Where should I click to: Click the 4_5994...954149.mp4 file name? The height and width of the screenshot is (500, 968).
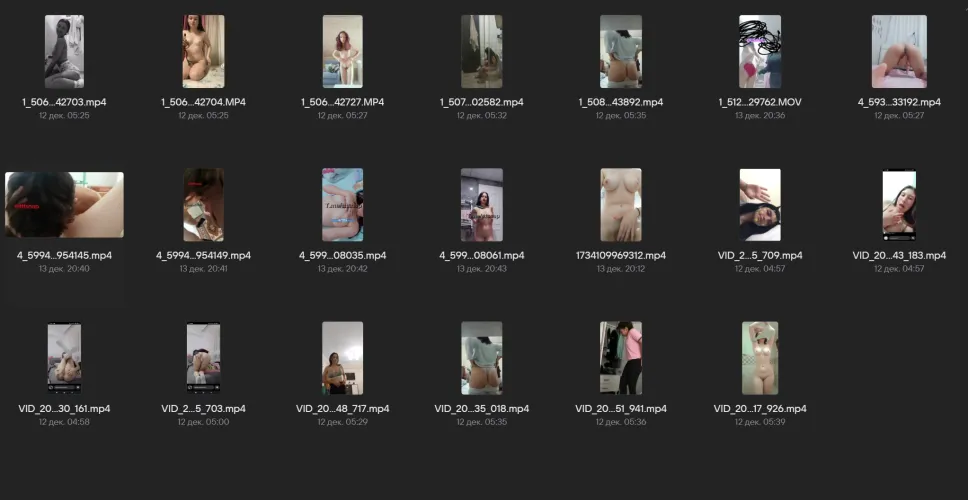tap(203, 255)
